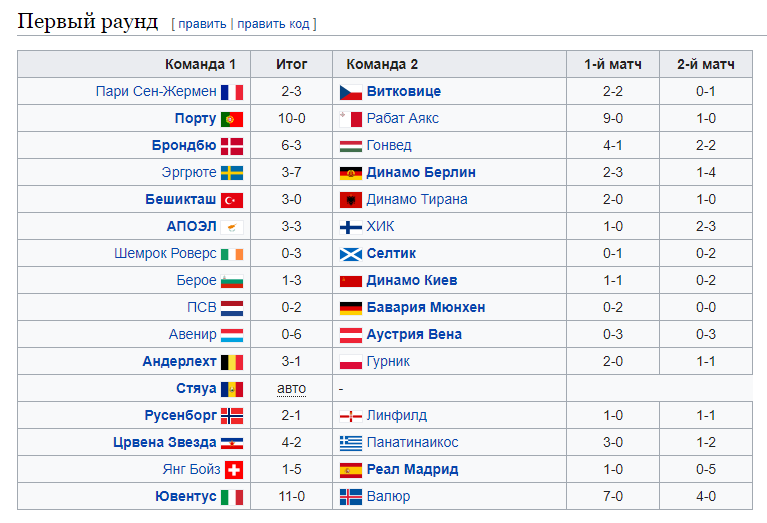Click the Danish flag beside Брондбю
This screenshot has height=523, width=767.
pos(232,146)
